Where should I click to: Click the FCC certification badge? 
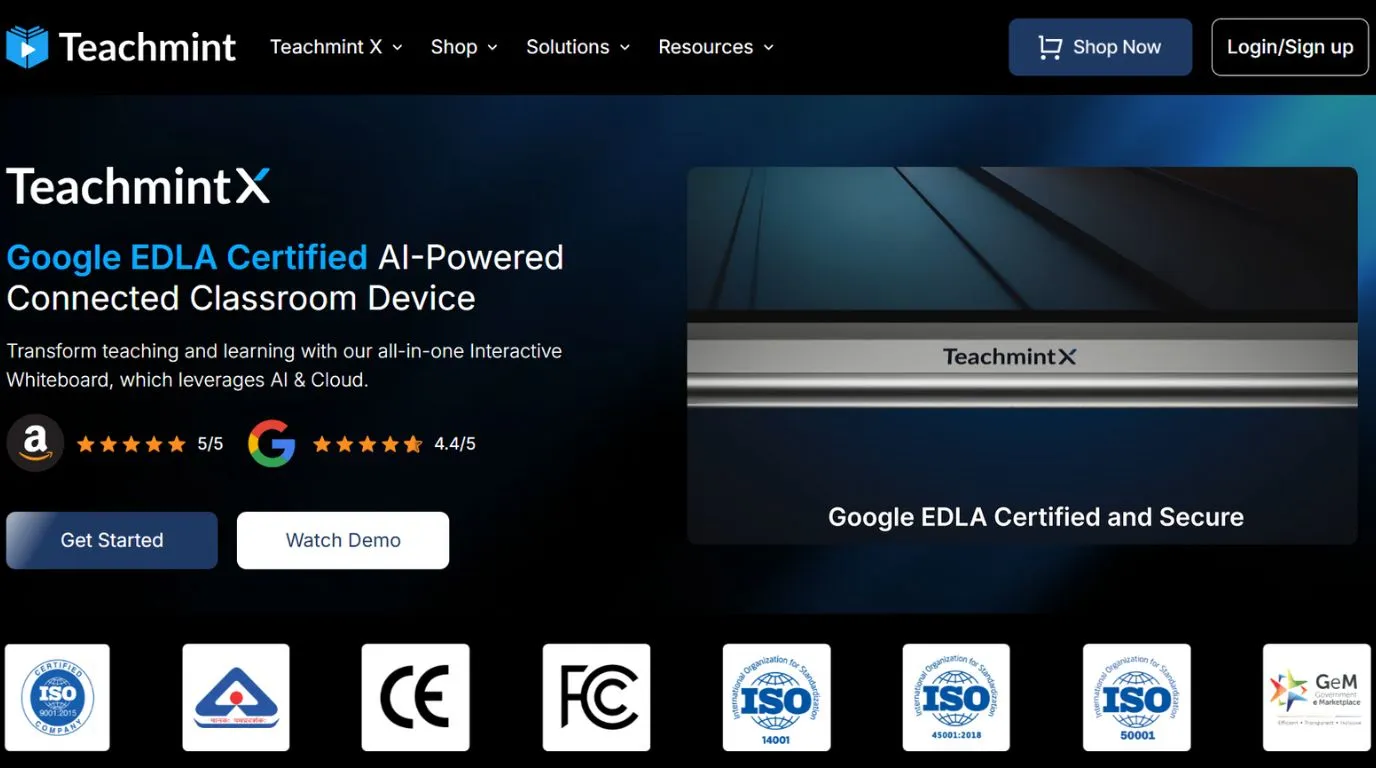click(x=597, y=697)
